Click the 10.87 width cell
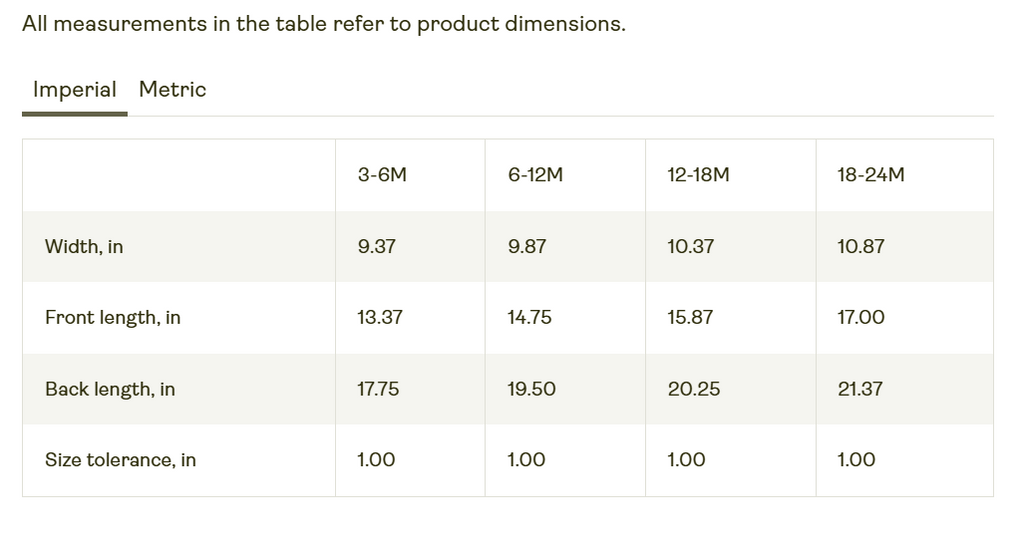This screenshot has width=1024, height=555. (x=860, y=247)
